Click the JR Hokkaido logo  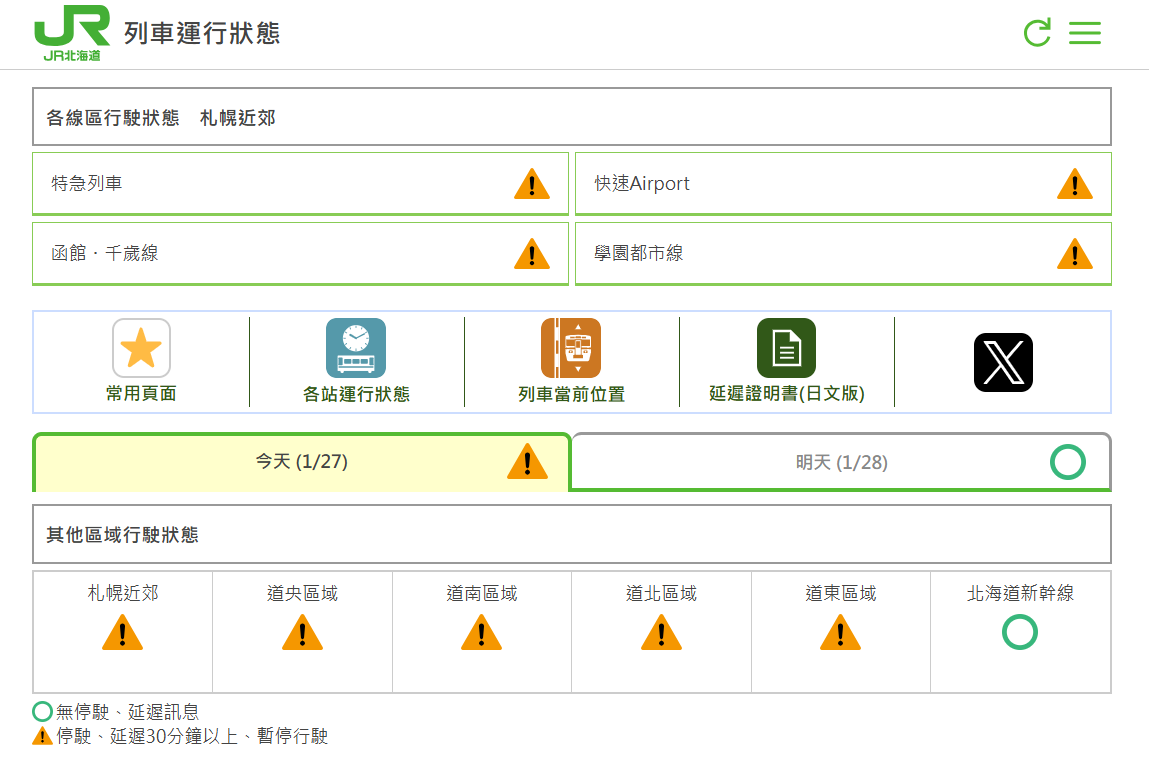72,34
